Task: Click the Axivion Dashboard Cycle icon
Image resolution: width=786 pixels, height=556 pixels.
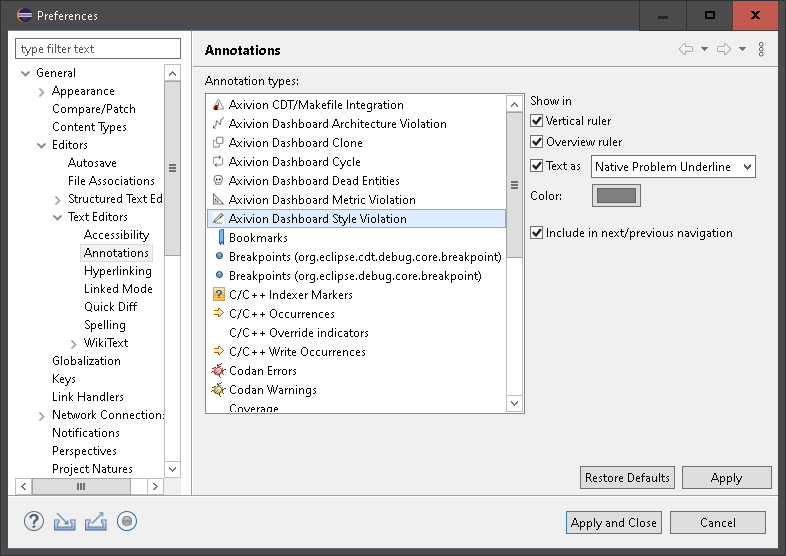Action: [218, 162]
